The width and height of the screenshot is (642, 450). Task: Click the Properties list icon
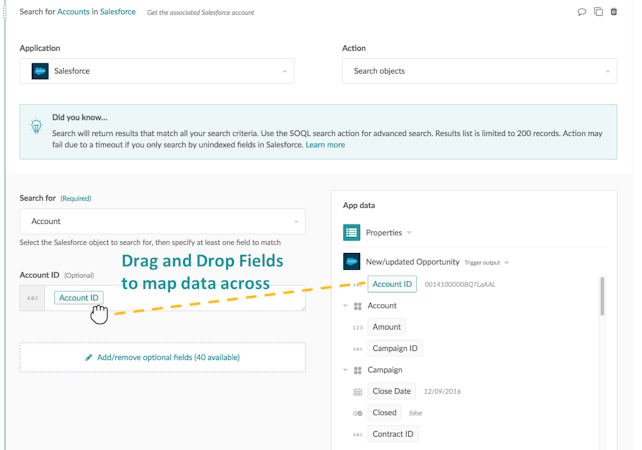coord(352,233)
